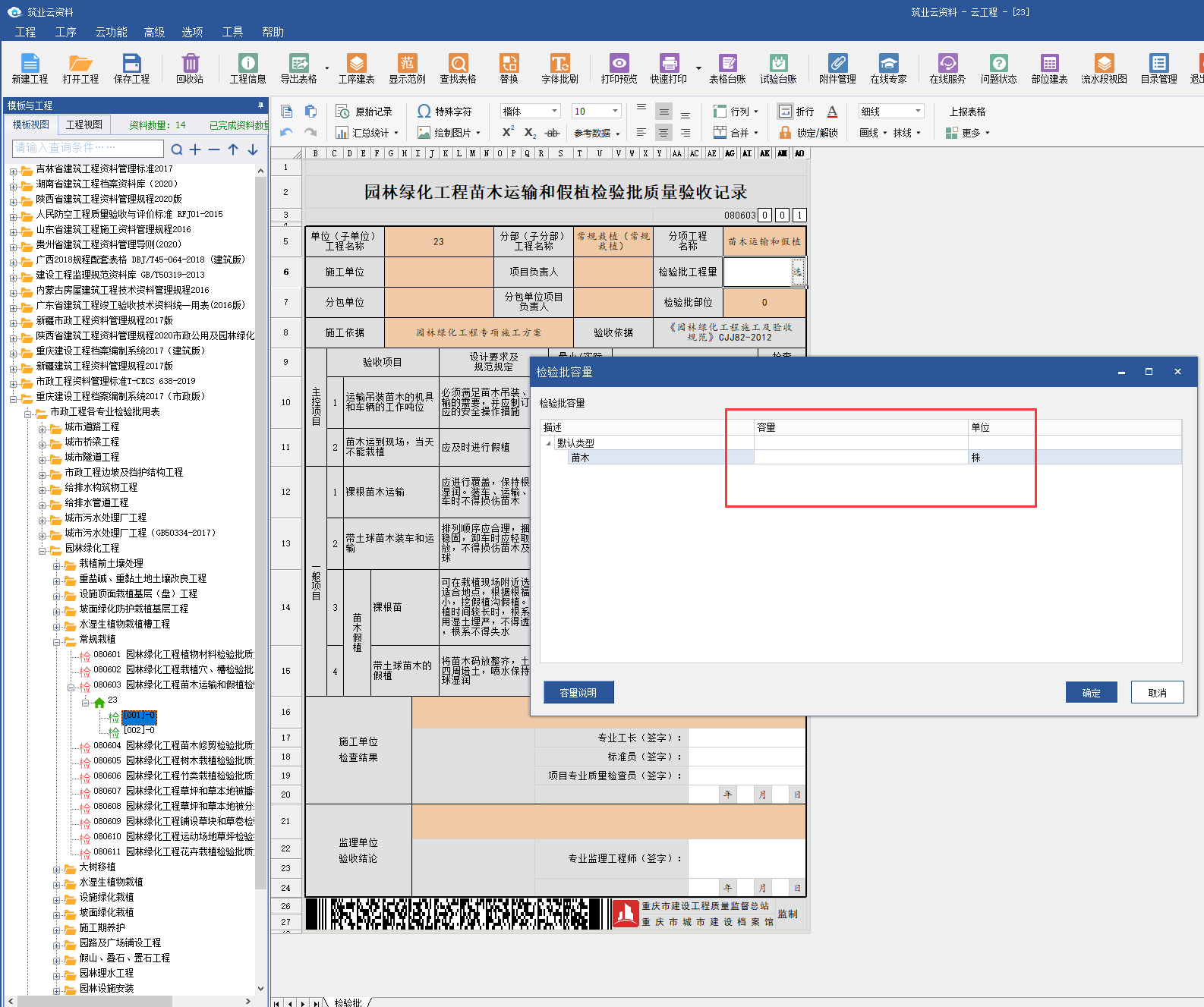
Task: Click the strikethrough ab icon
Action: click(x=553, y=133)
